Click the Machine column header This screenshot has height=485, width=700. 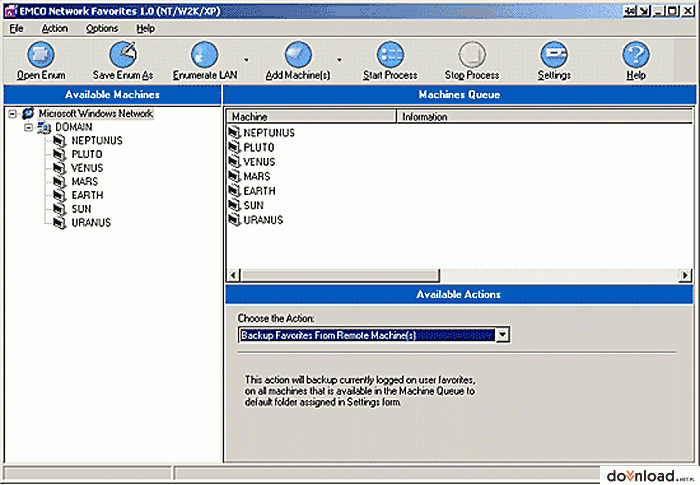click(312, 117)
